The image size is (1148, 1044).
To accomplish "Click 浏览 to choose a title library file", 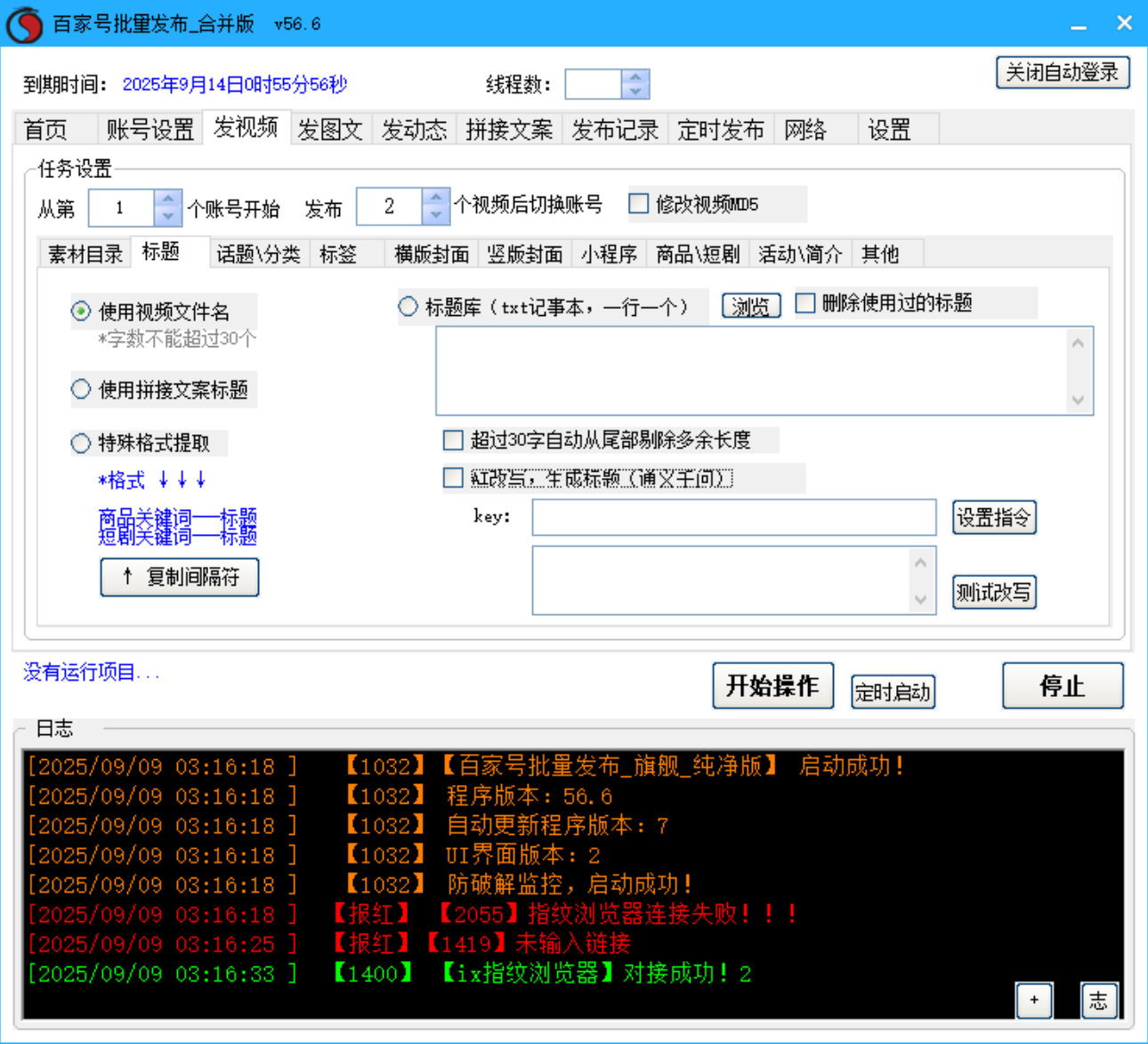I will pyautogui.click(x=749, y=305).
